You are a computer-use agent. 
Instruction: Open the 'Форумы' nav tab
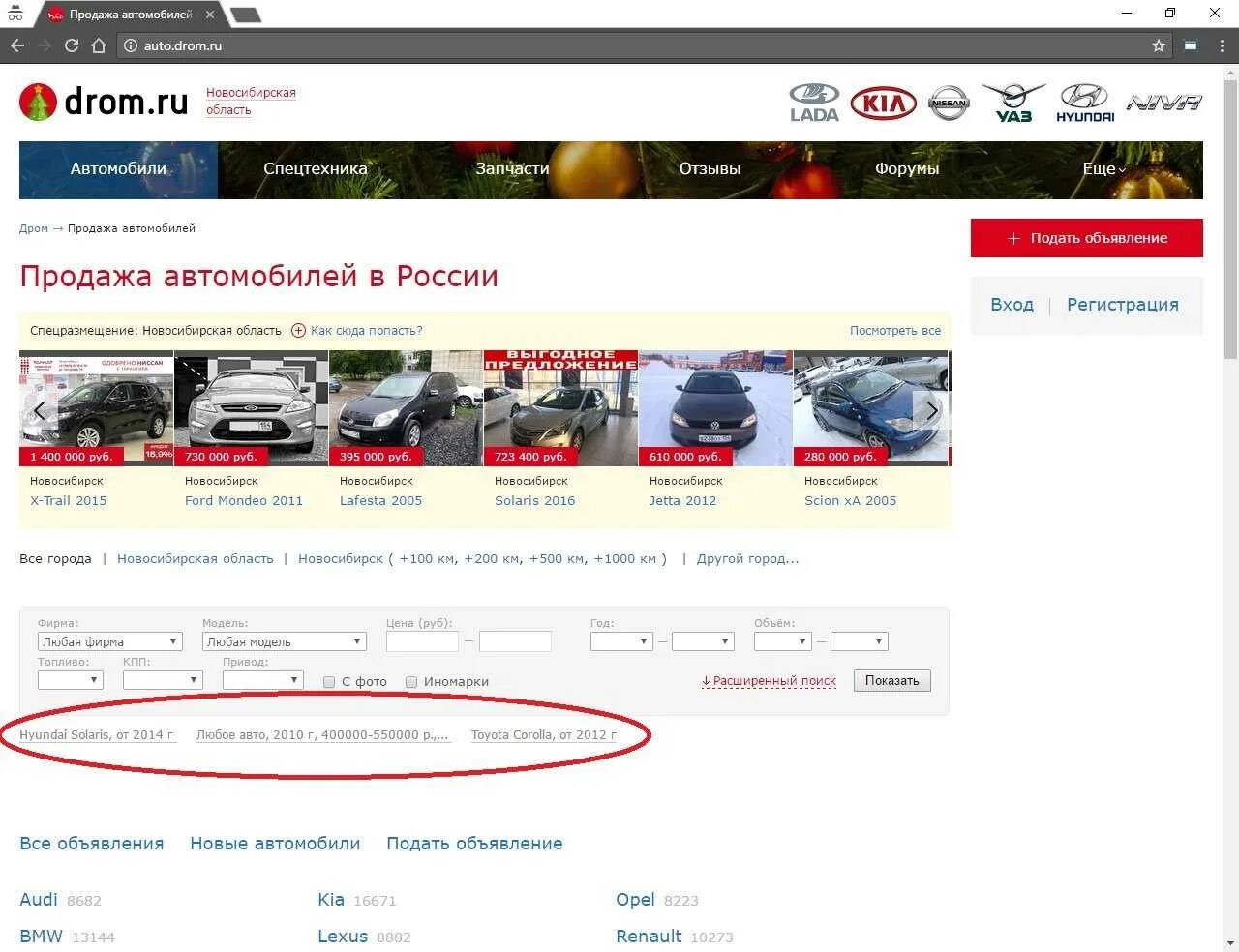click(x=907, y=169)
